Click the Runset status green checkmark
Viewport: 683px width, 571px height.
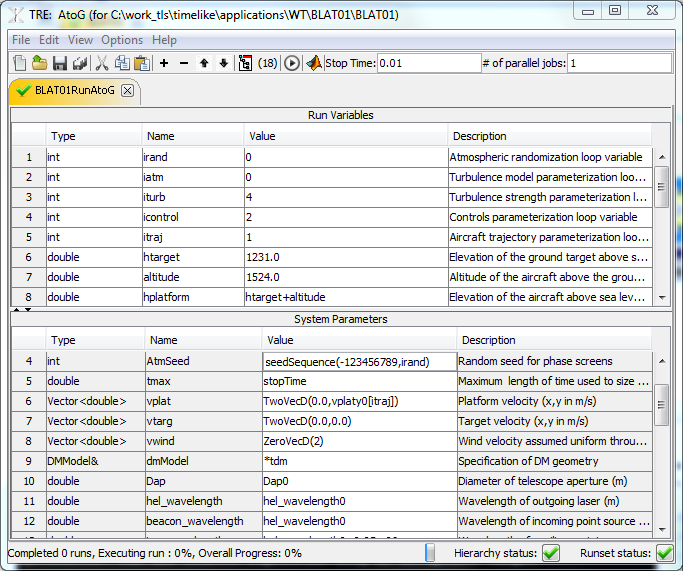(665, 553)
